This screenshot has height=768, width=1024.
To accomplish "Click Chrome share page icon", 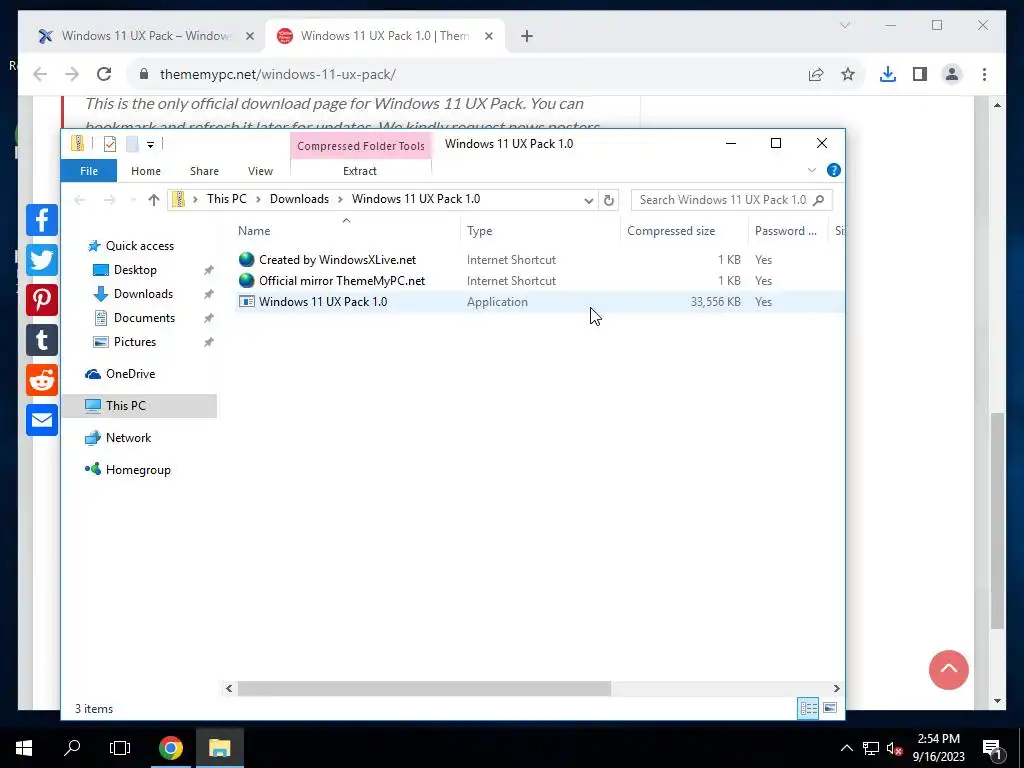I will (816, 74).
